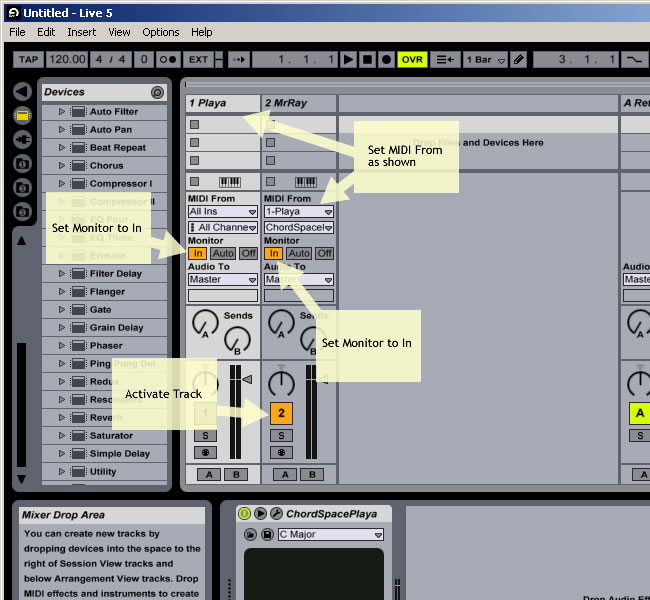Screen dimensions: 650x600
Task: Expand the Auto Pan device
Action: (x=62, y=129)
